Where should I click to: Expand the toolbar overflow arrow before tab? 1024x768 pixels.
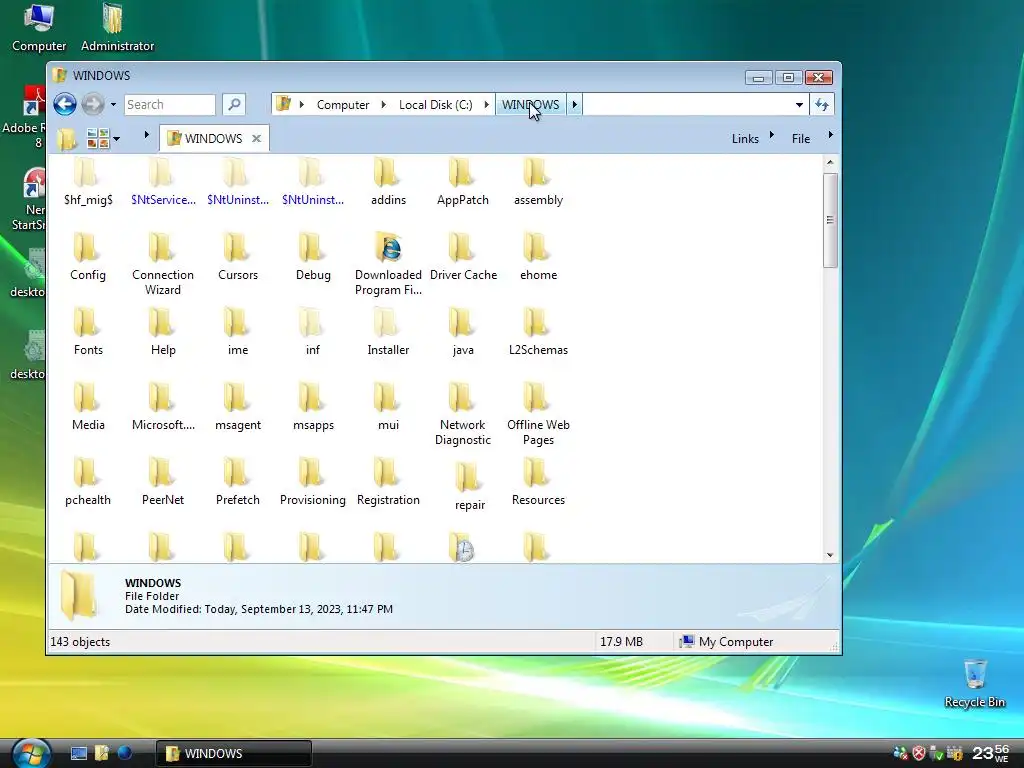146,135
